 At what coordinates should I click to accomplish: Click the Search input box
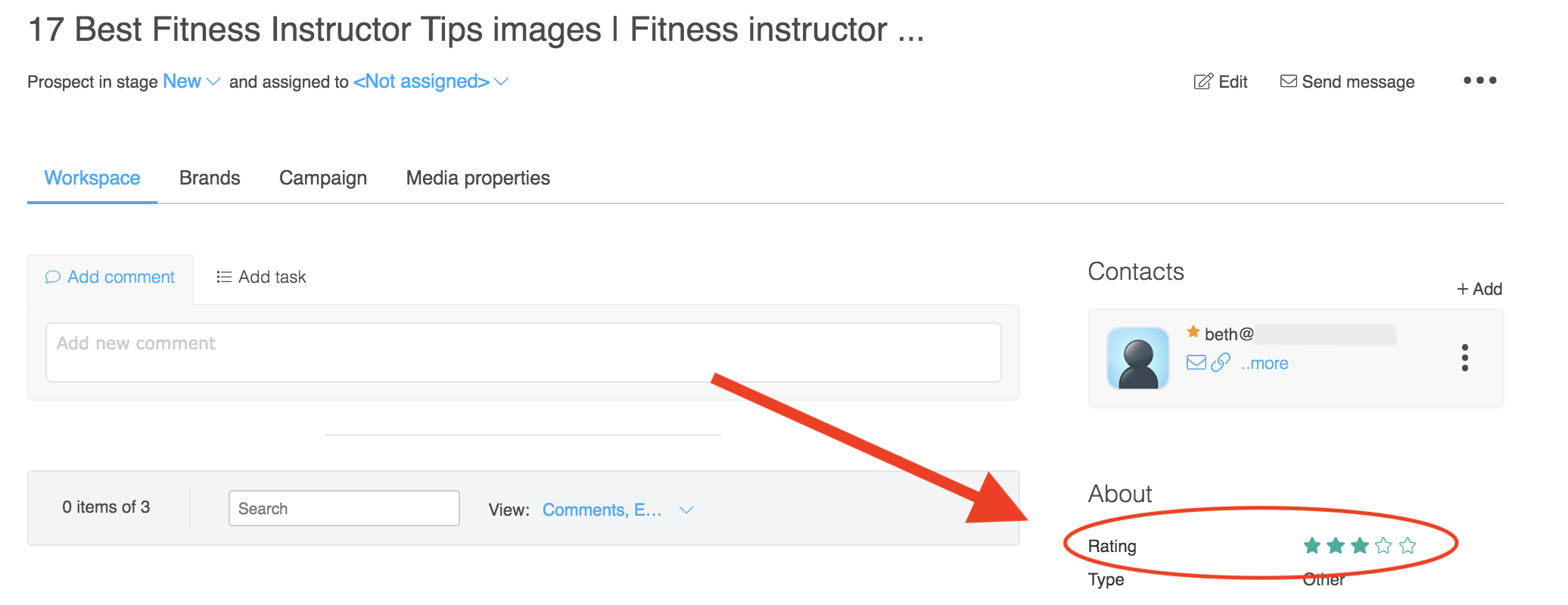344,508
